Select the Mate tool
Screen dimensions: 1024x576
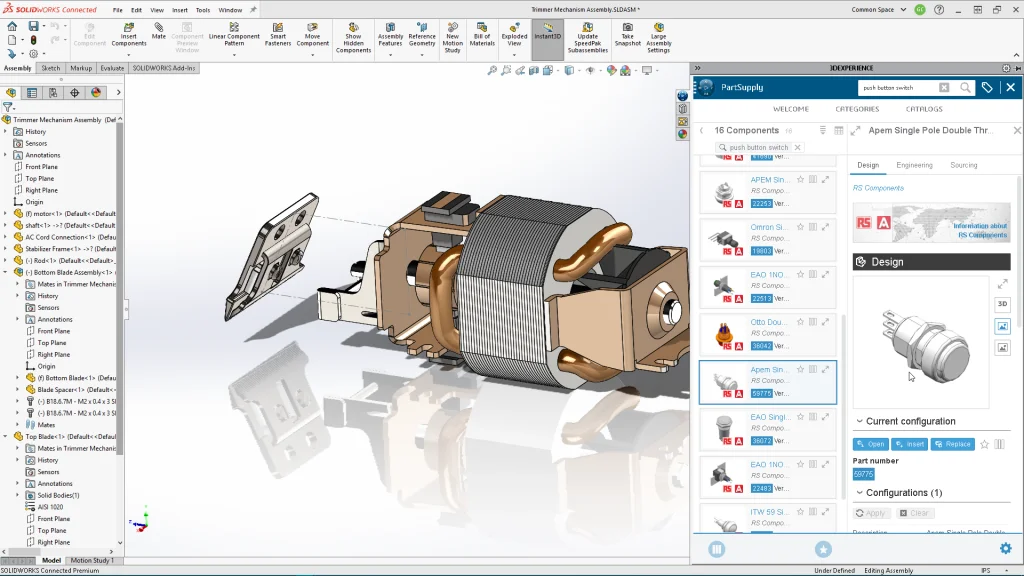click(159, 30)
